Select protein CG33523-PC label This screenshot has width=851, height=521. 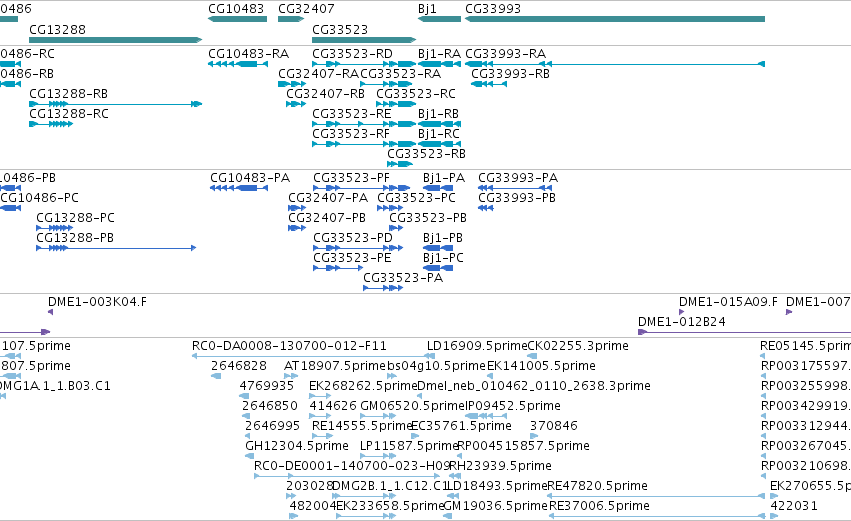tap(416, 198)
